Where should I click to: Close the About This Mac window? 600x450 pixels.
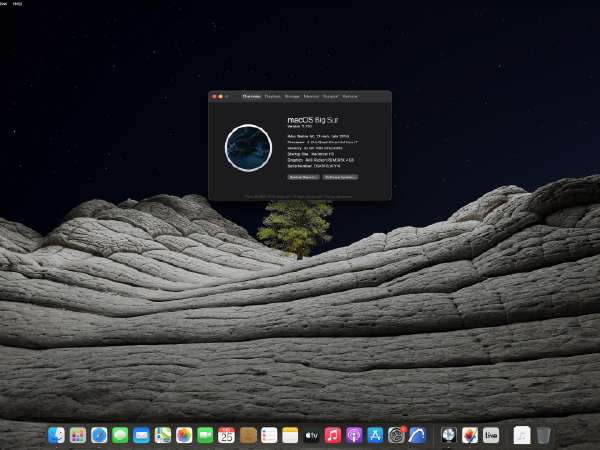tap(214, 96)
